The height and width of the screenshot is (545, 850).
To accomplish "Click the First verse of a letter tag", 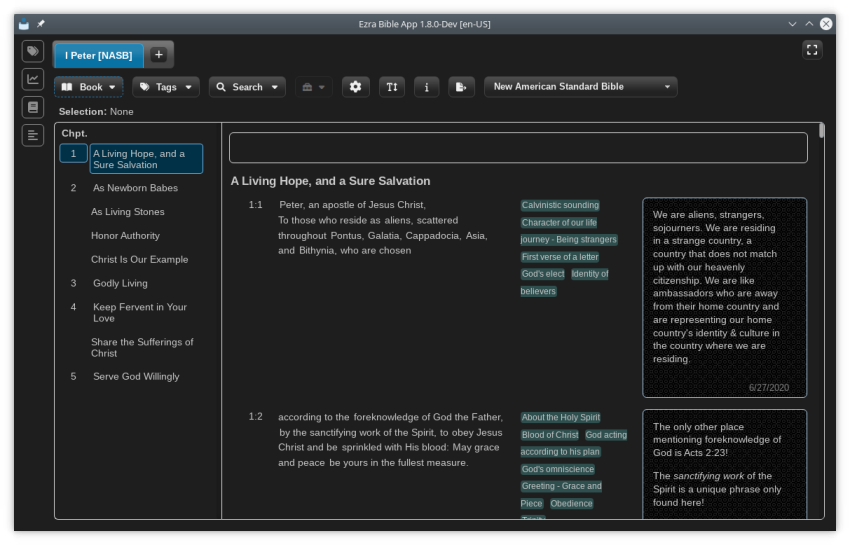I will point(560,257).
